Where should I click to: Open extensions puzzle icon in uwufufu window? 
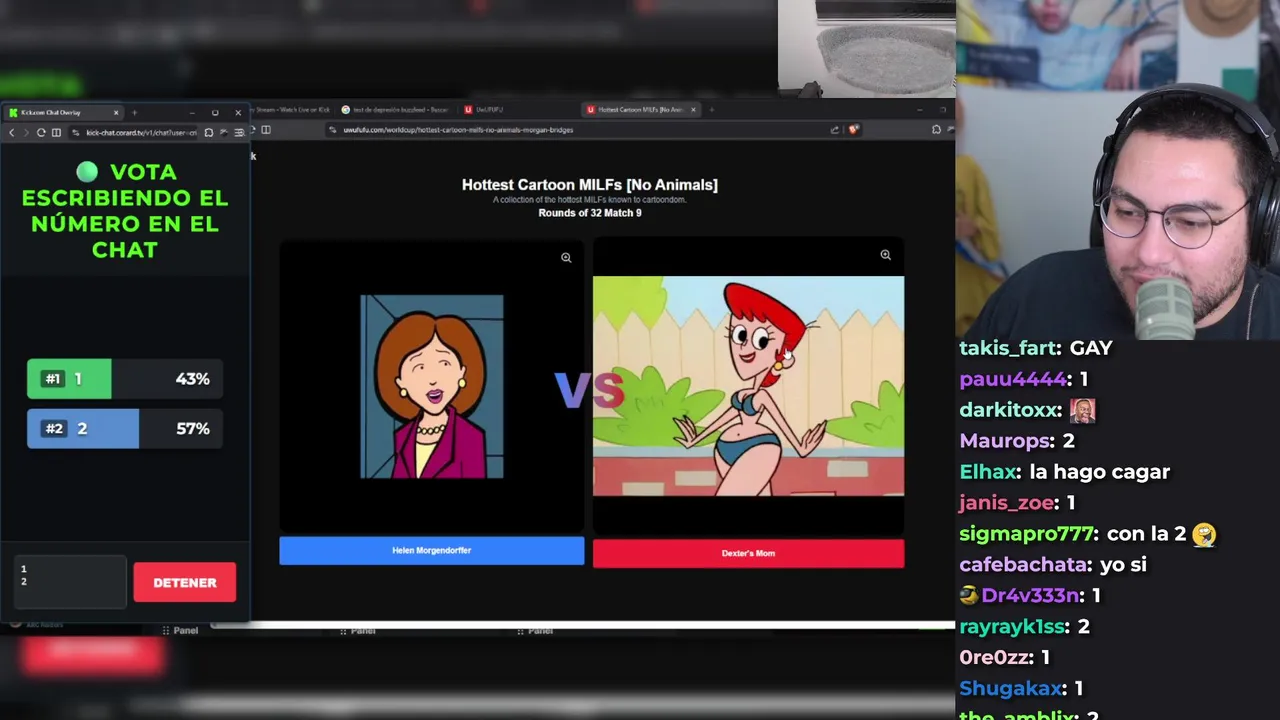click(x=935, y=129)
